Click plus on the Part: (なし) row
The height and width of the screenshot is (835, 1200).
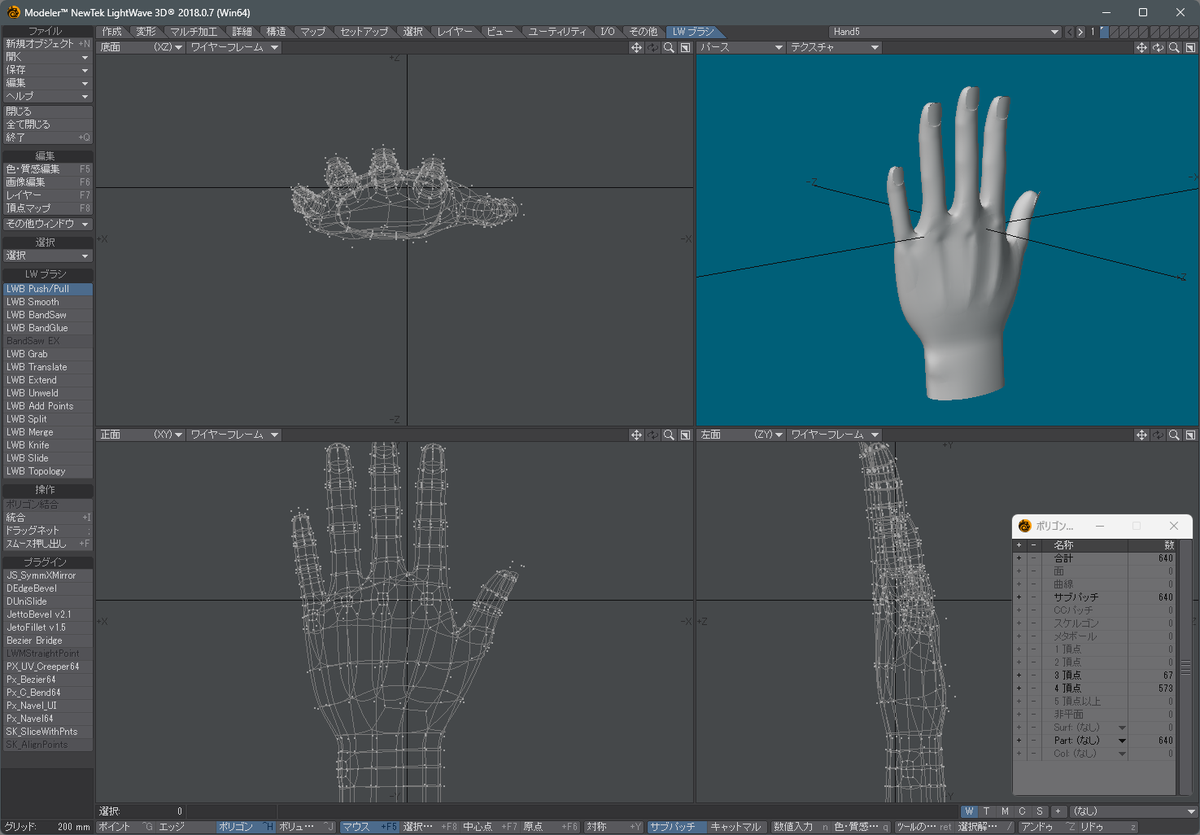click(x=1019, y=740)
